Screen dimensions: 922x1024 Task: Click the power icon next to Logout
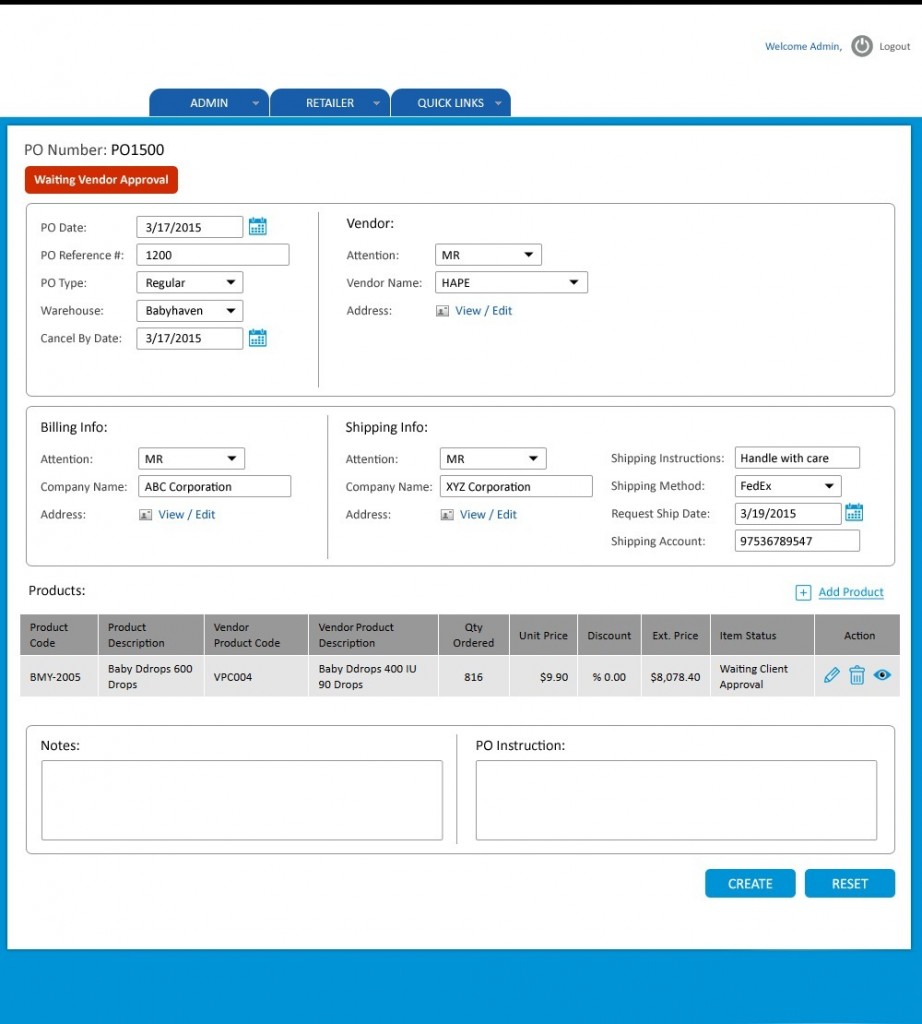(860, 46)
